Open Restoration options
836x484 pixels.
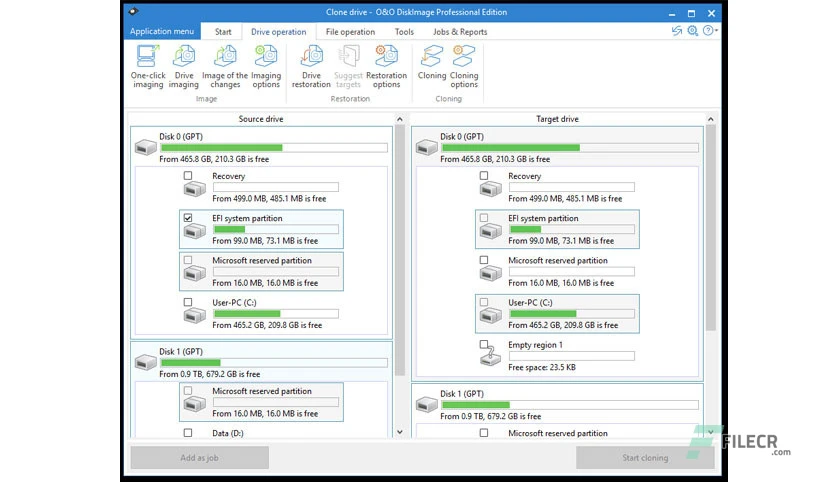point(387,67)
